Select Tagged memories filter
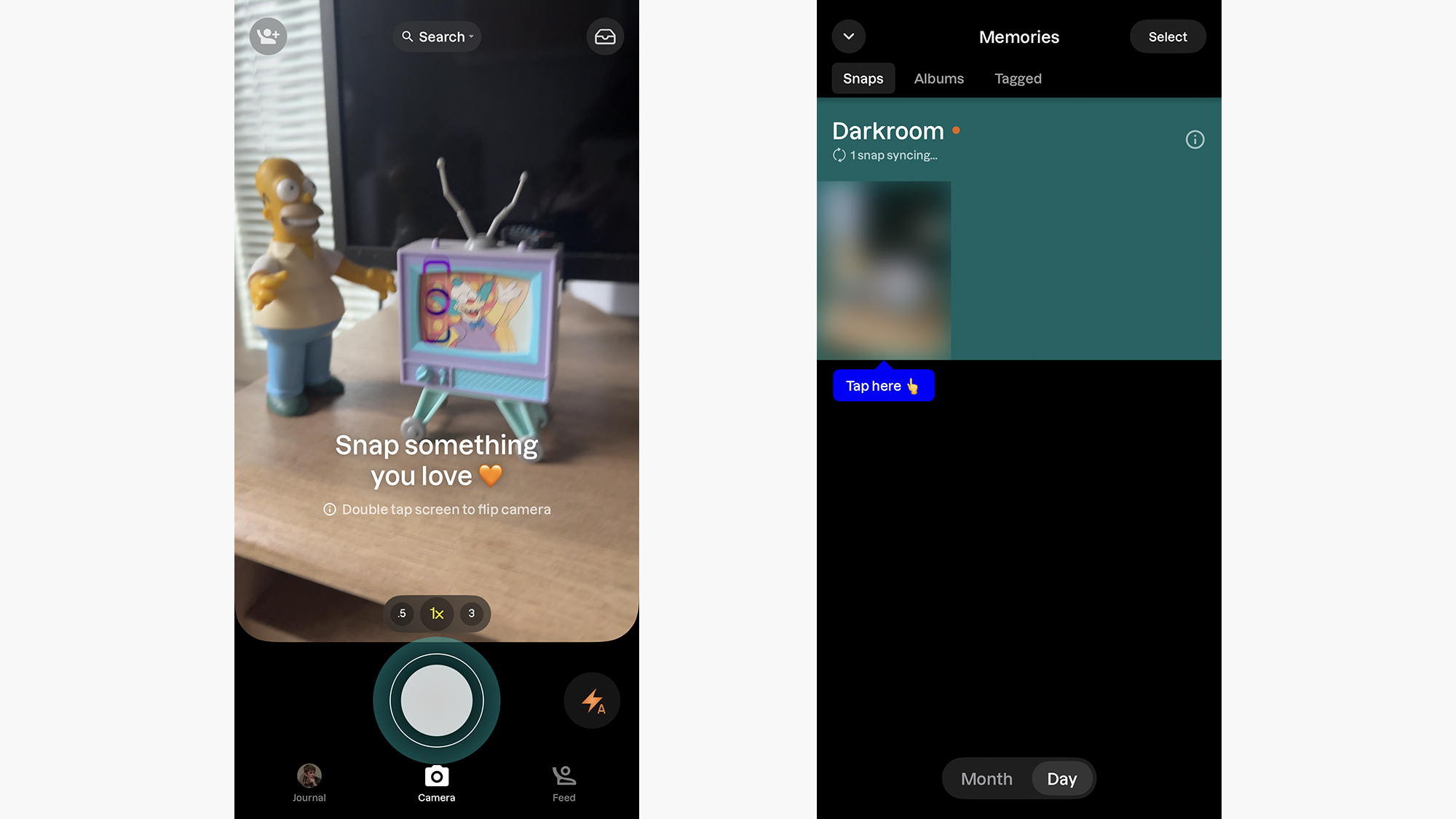This screenshot has width=1456, height=819. (1017, 78)
